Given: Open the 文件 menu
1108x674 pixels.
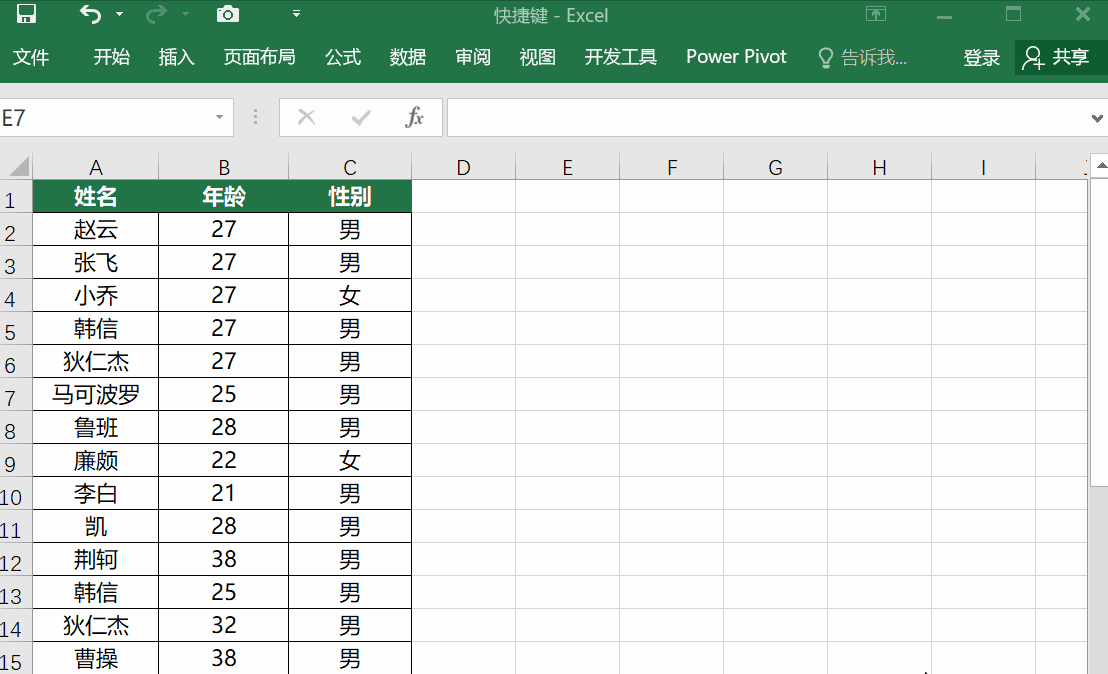Looking at the screenshot, I should tap(31, 57).
